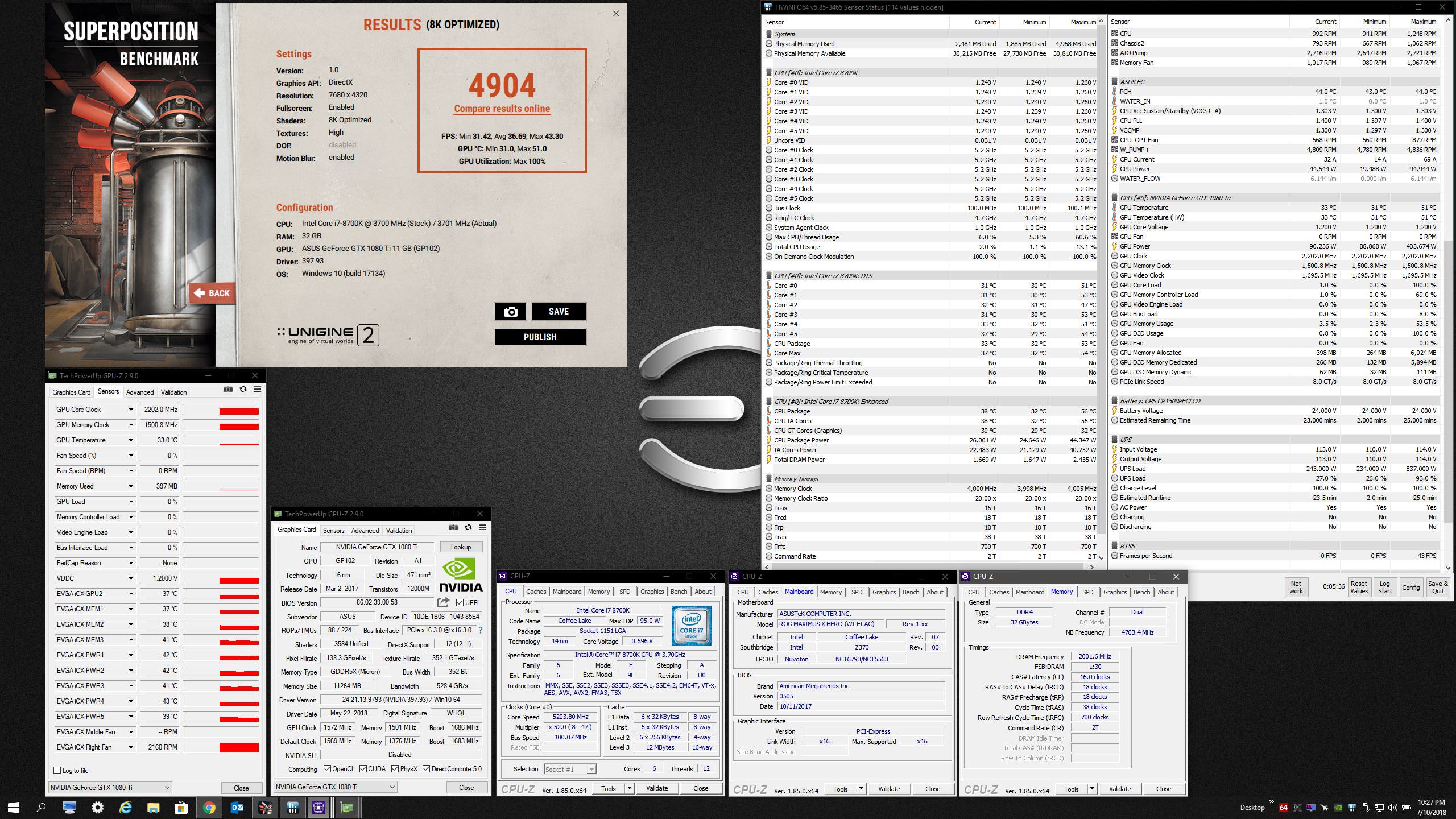Viewport: 1456px width, 819px height.
Task: Toggle the OpenCL checkbox
Action: 327,768
